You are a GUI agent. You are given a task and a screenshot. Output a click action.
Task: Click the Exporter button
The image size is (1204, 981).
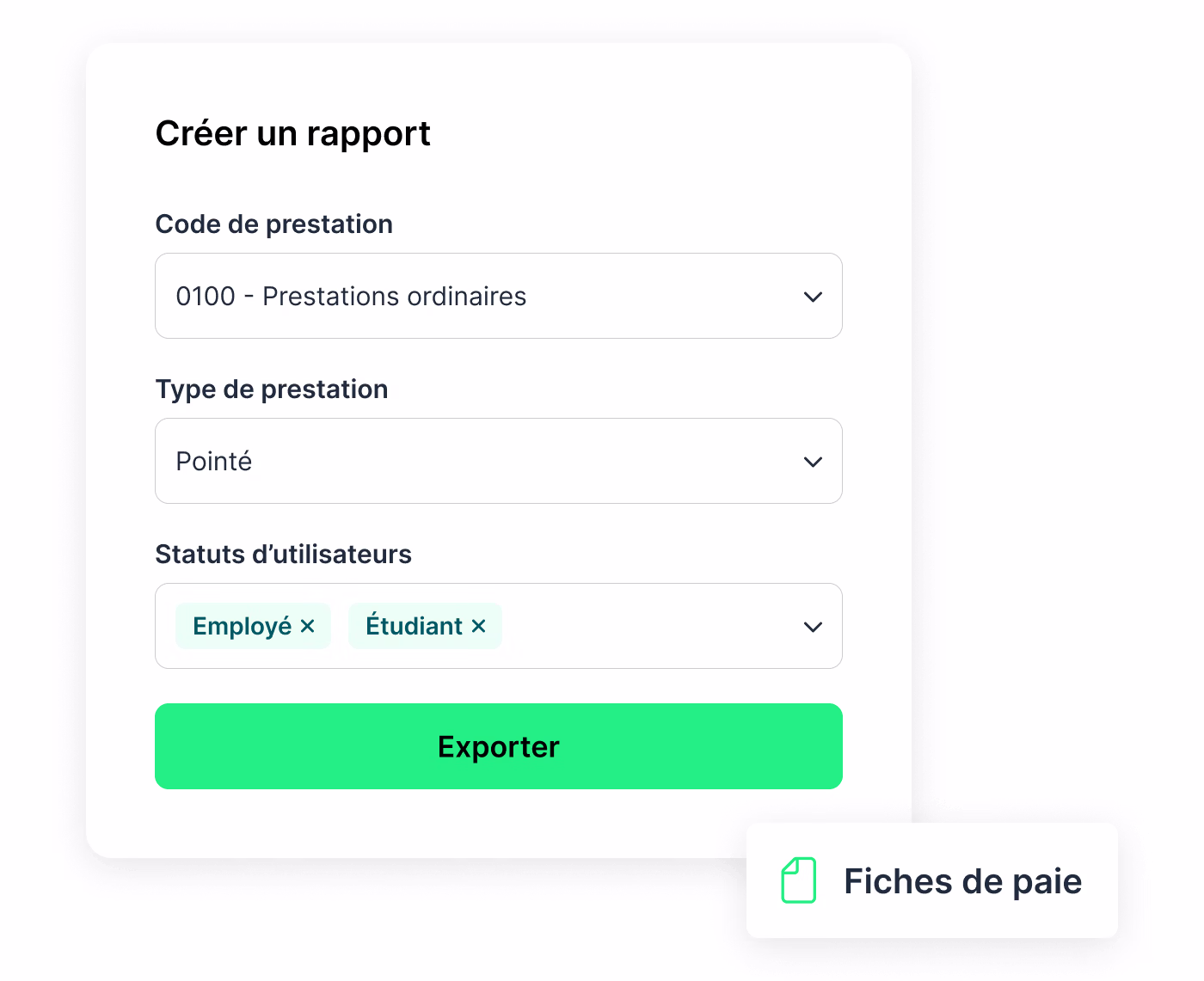click(499, 746)
